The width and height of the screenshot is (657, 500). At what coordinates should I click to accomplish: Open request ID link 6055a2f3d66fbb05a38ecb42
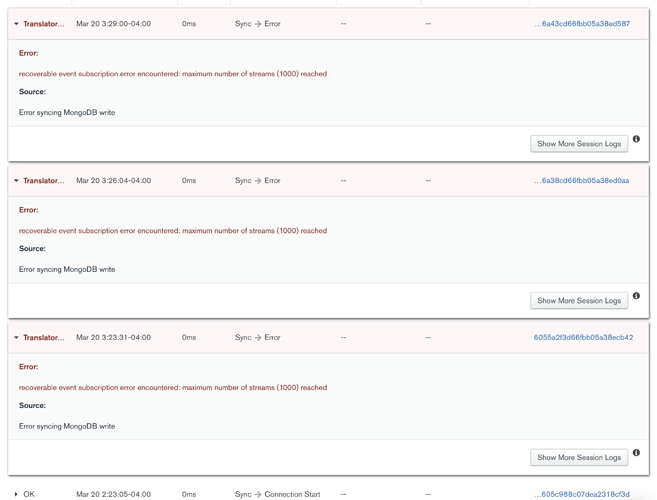583,338
